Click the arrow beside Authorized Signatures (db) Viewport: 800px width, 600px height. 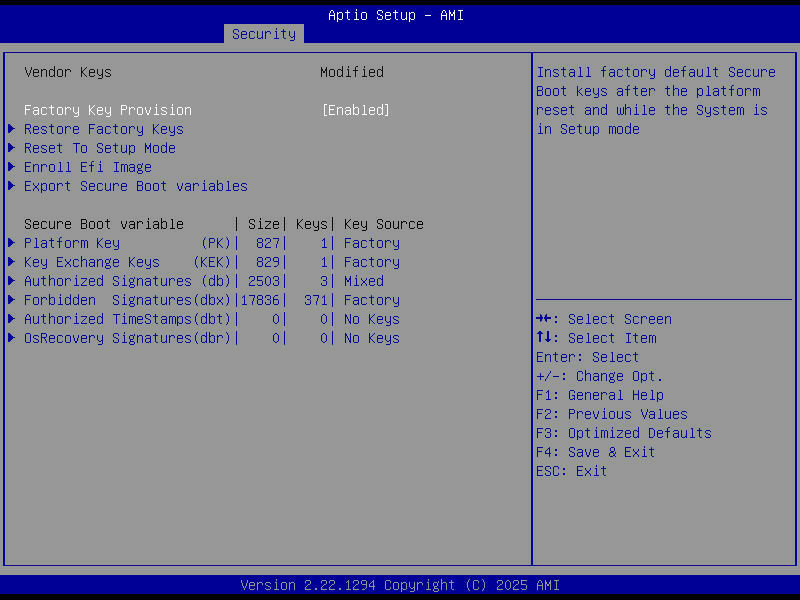(11, 280)
